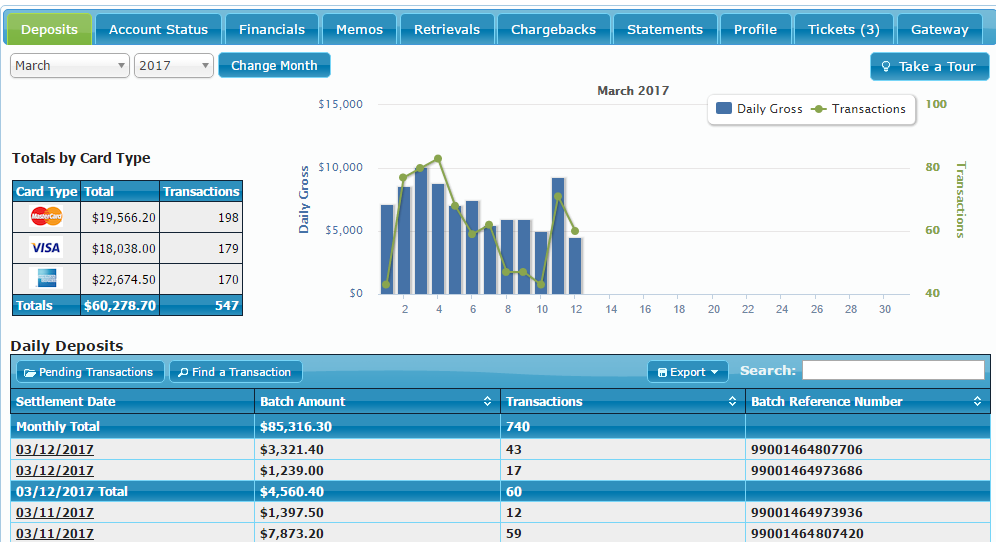Click the MasterCard logo icon
Image resolution: width=996 pixels, height=542 pixels.
(46, 216)
